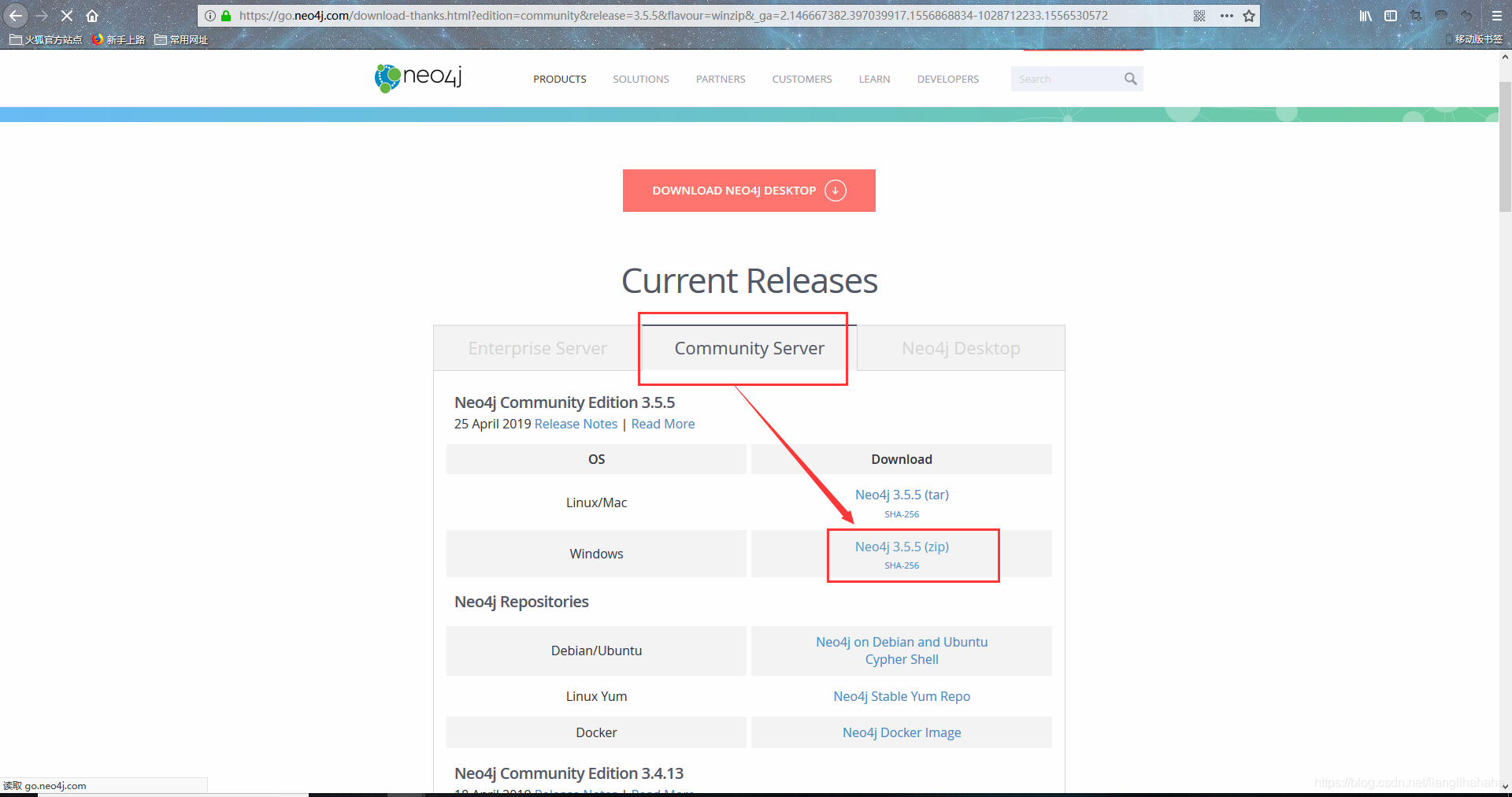Switch to the Neo4j Desktop tab

pos(961,348)
